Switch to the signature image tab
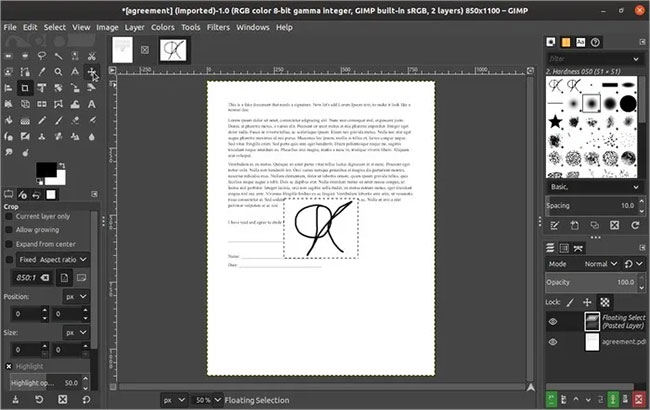Viewport: 650px width, 410px height. [173, 50]
